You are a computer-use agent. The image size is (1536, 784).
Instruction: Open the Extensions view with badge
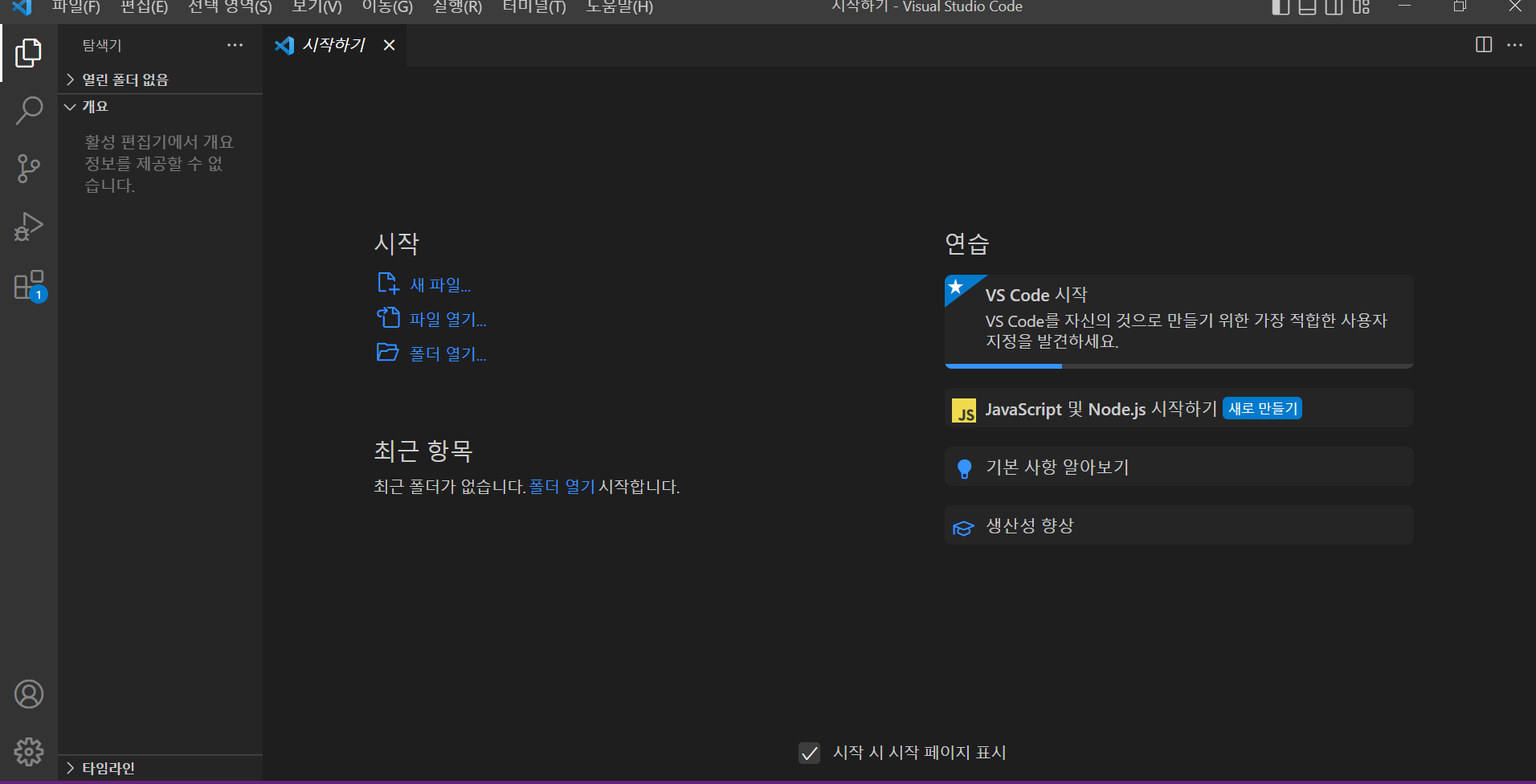pyautogui.click(x=30, y=285)
